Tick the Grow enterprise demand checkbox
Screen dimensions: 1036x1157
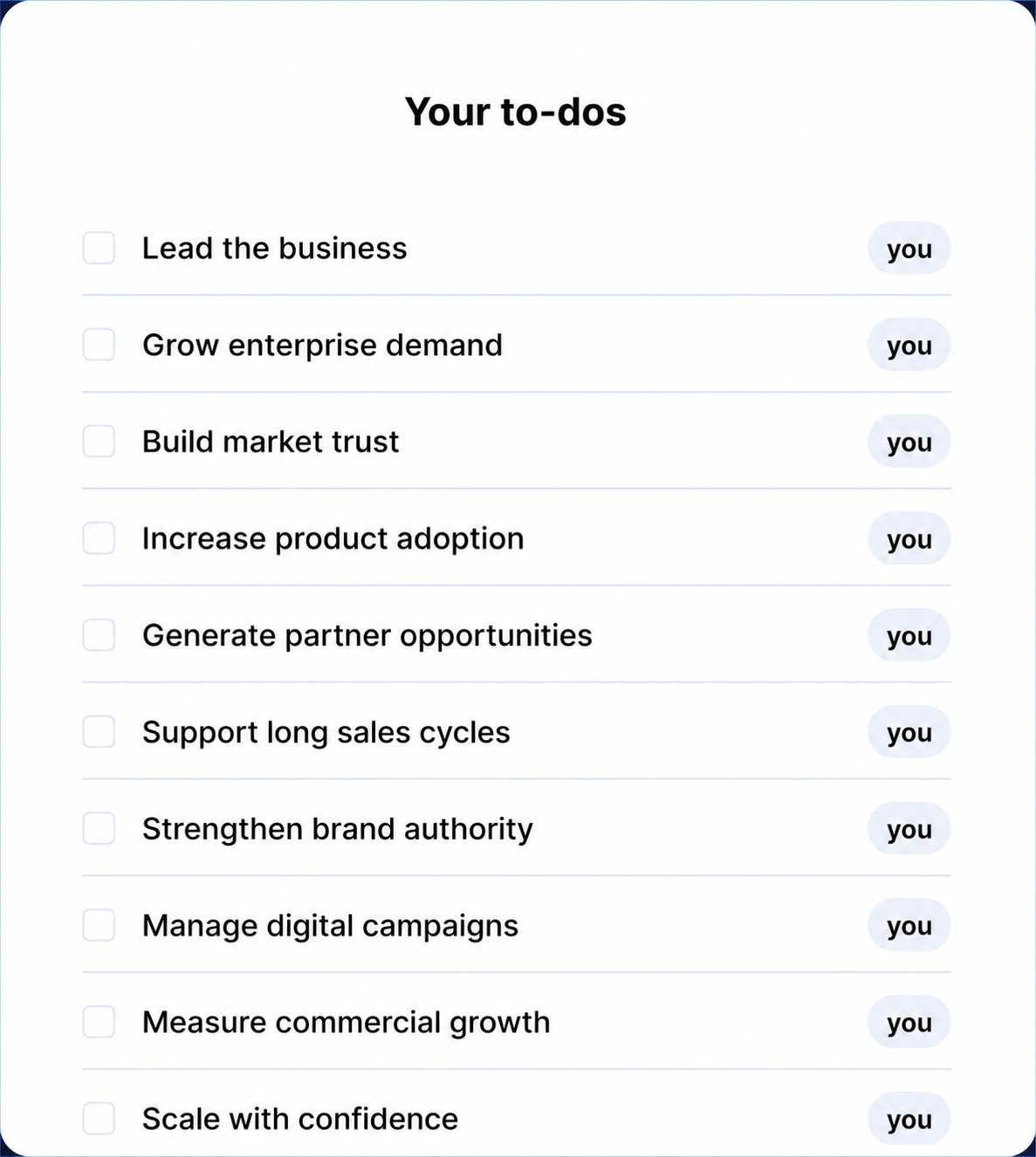99,345
